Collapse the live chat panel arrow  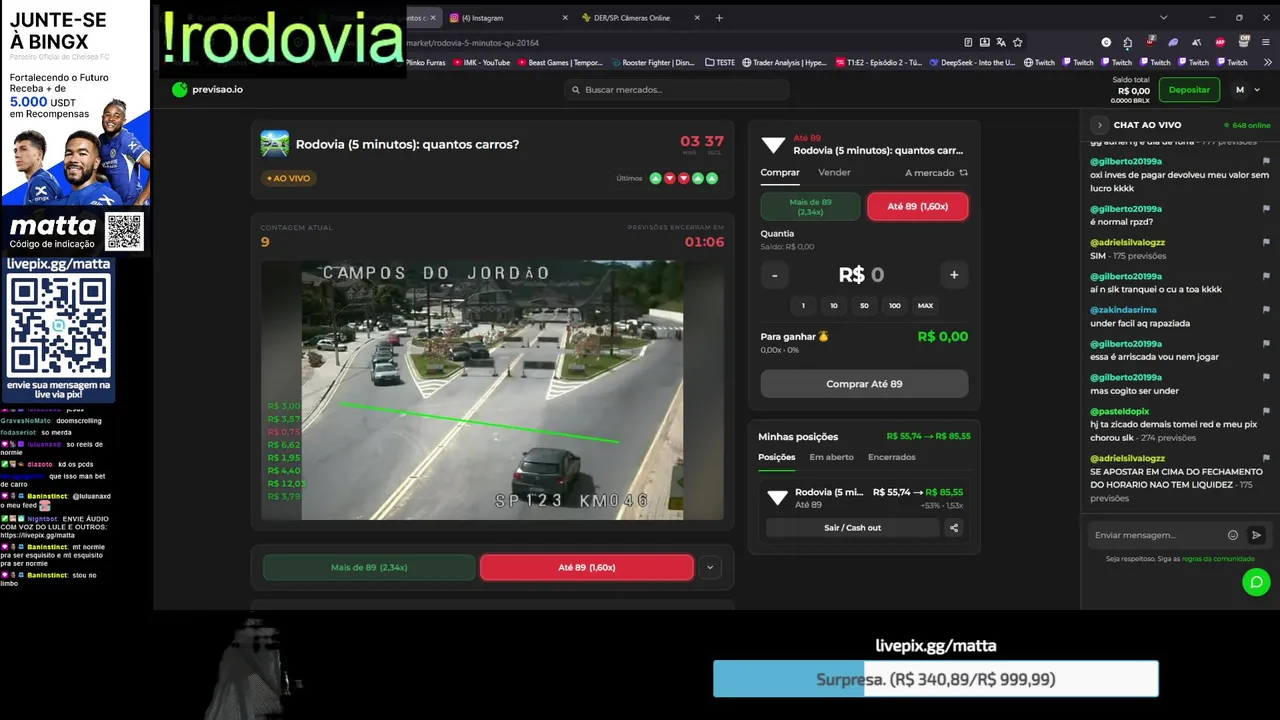1100,125
